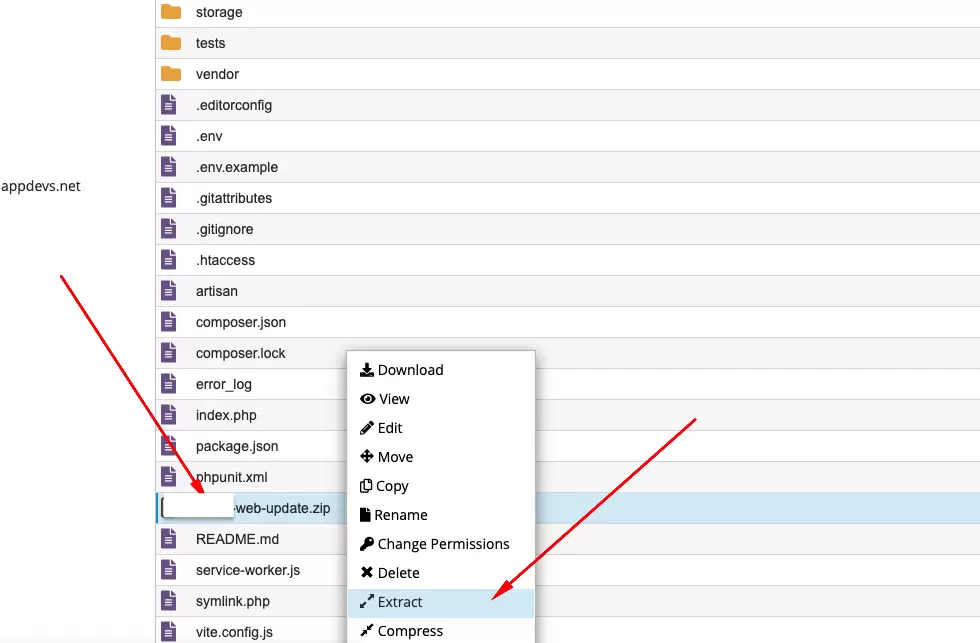Click the symlink.php file icon
This screenshot has width=980, height=643.
tap(168, 601)
